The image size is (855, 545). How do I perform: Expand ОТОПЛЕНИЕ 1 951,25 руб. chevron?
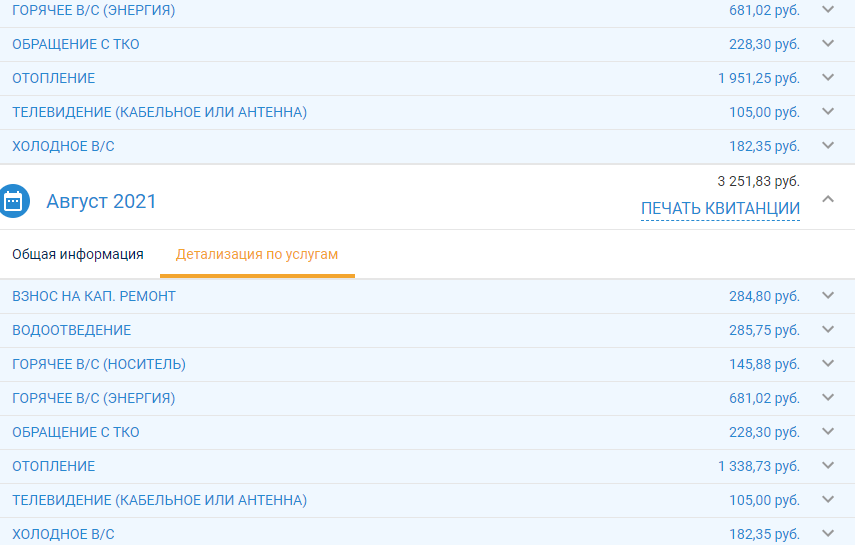(x=828, y=77)
